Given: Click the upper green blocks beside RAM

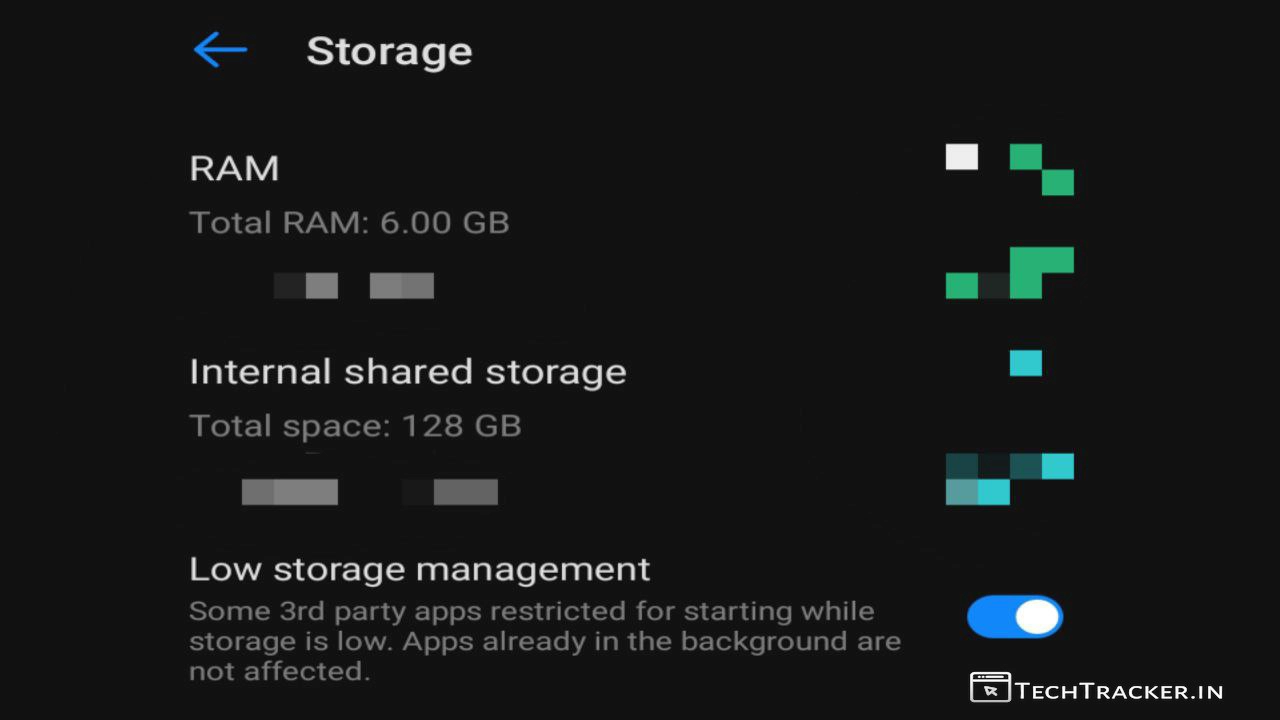Looking at the screenshot, I should tap(1042, 169).
